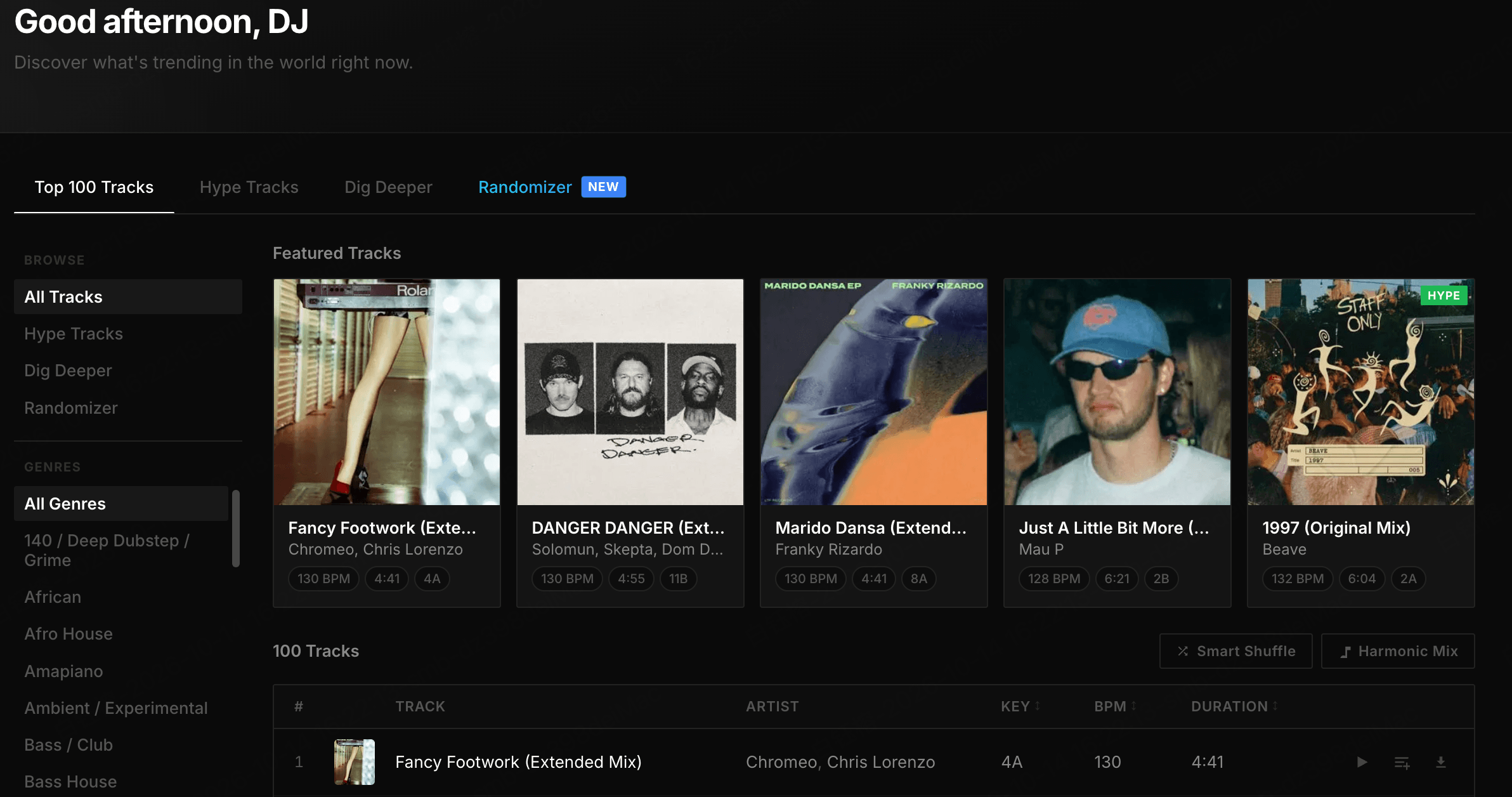Sort tracks by BPM column arrows

[1133, 706]
